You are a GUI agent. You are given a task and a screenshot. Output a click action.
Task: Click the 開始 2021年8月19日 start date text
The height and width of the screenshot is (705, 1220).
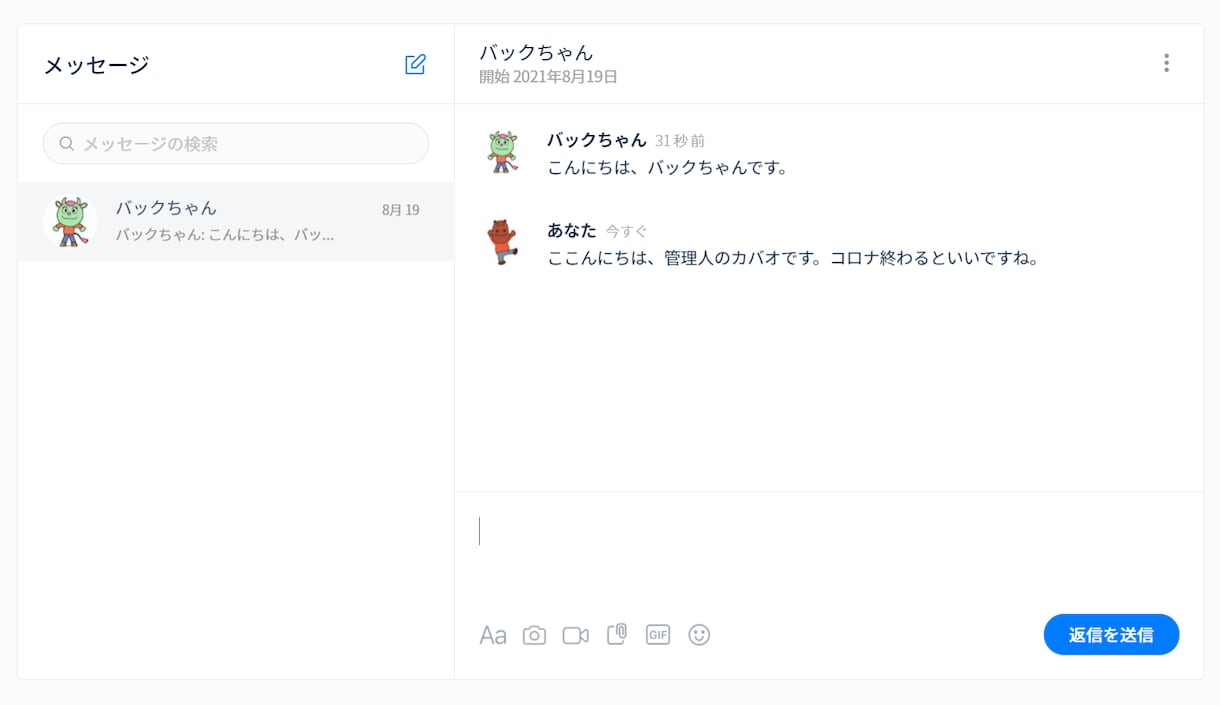coord(548,77)
